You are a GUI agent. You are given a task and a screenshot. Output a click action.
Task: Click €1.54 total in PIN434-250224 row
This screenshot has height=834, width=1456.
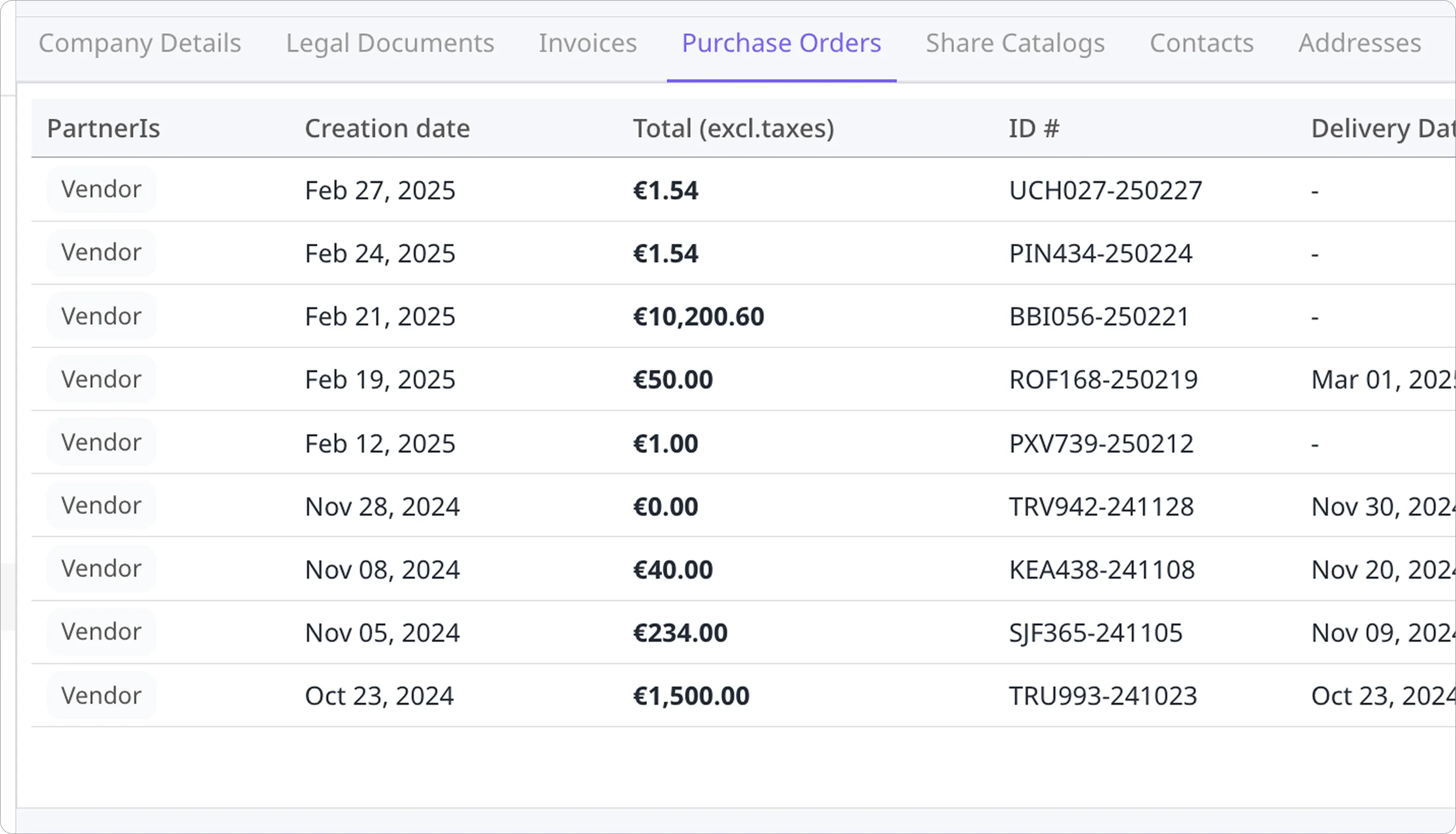tap(665, 254)
